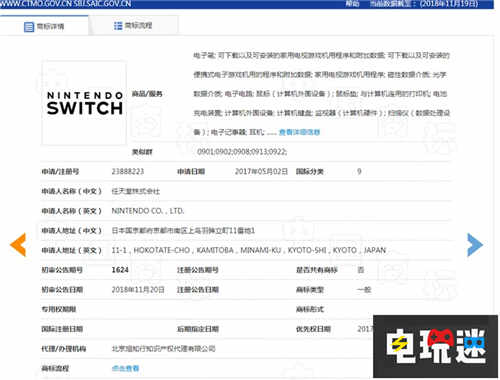The image size is (500, 380).
Task: Select the trademark type value 一般
Action: (364, 289)
